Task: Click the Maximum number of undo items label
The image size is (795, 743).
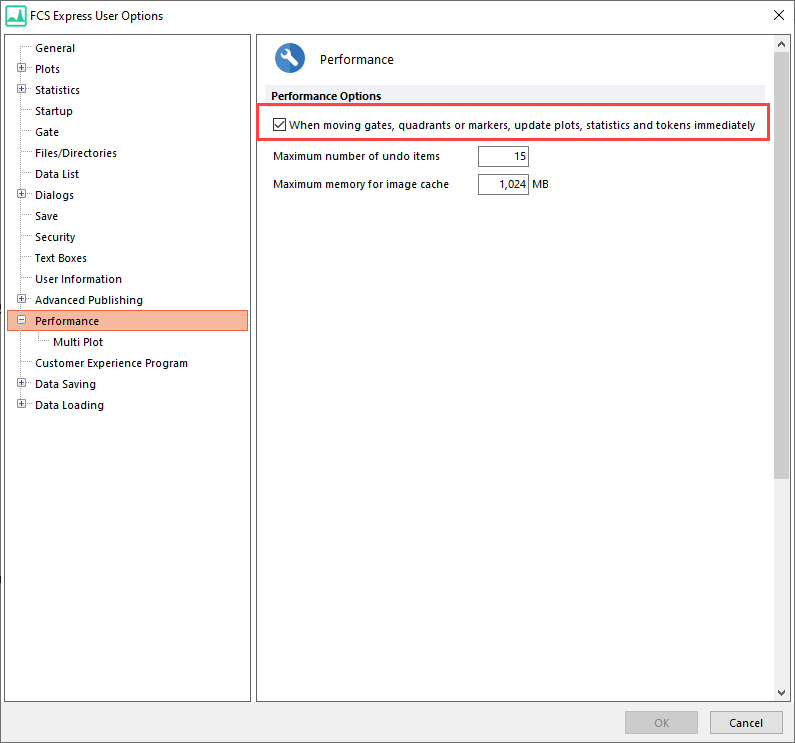Action: click(356, 156)
